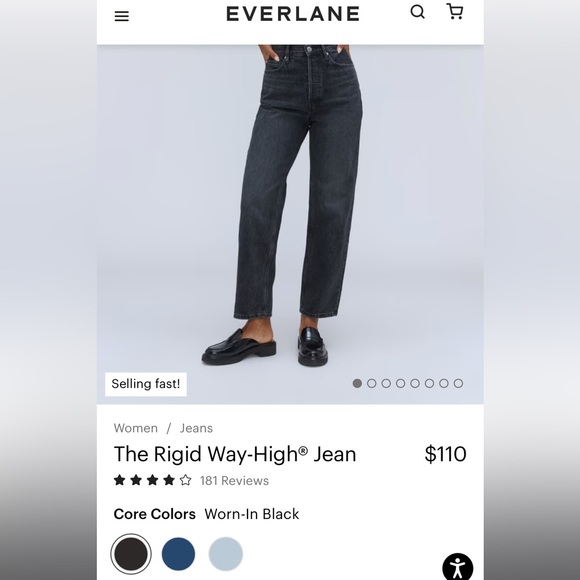Open the search magnifier icon

(x=418, y=12)
